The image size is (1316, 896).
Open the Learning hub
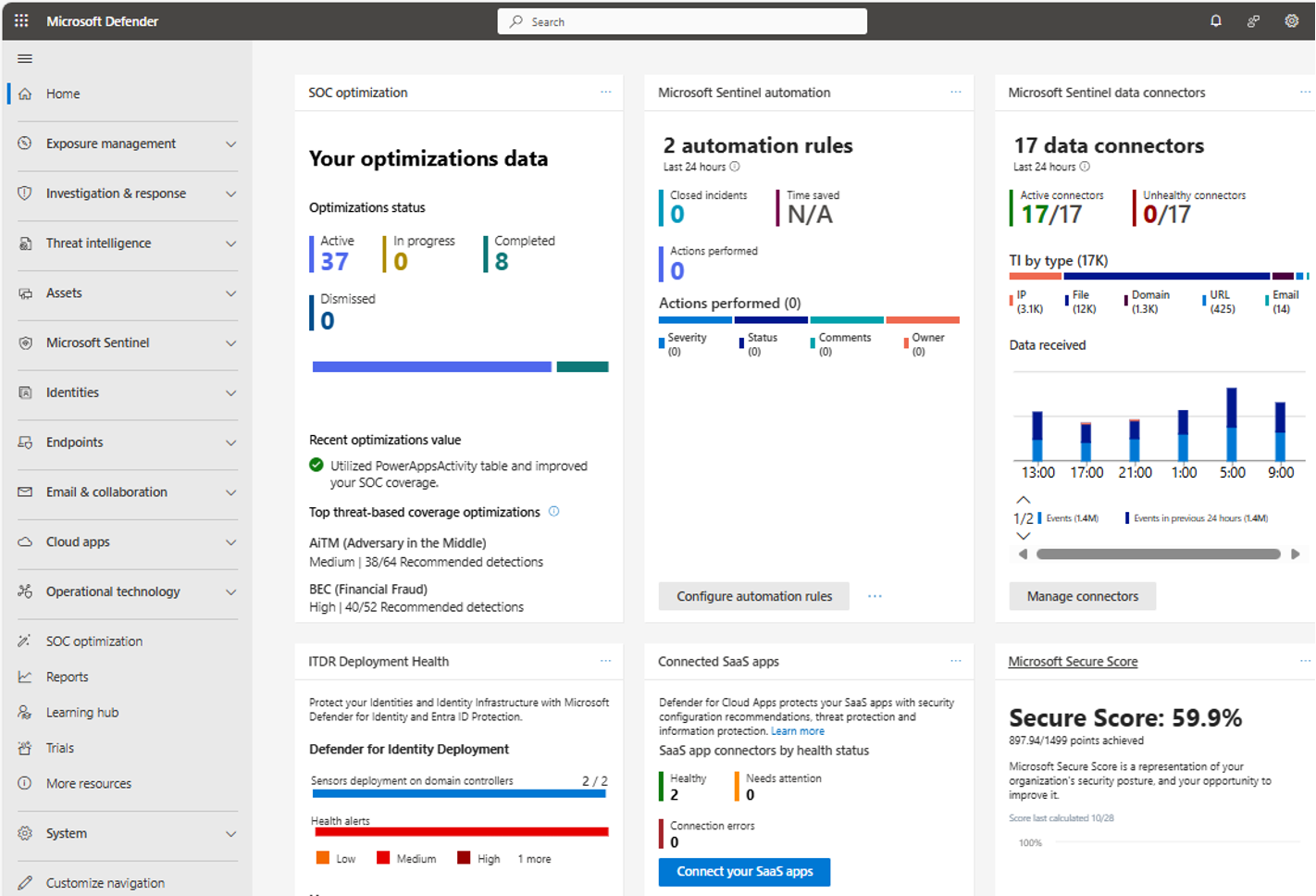pos(81,712)
